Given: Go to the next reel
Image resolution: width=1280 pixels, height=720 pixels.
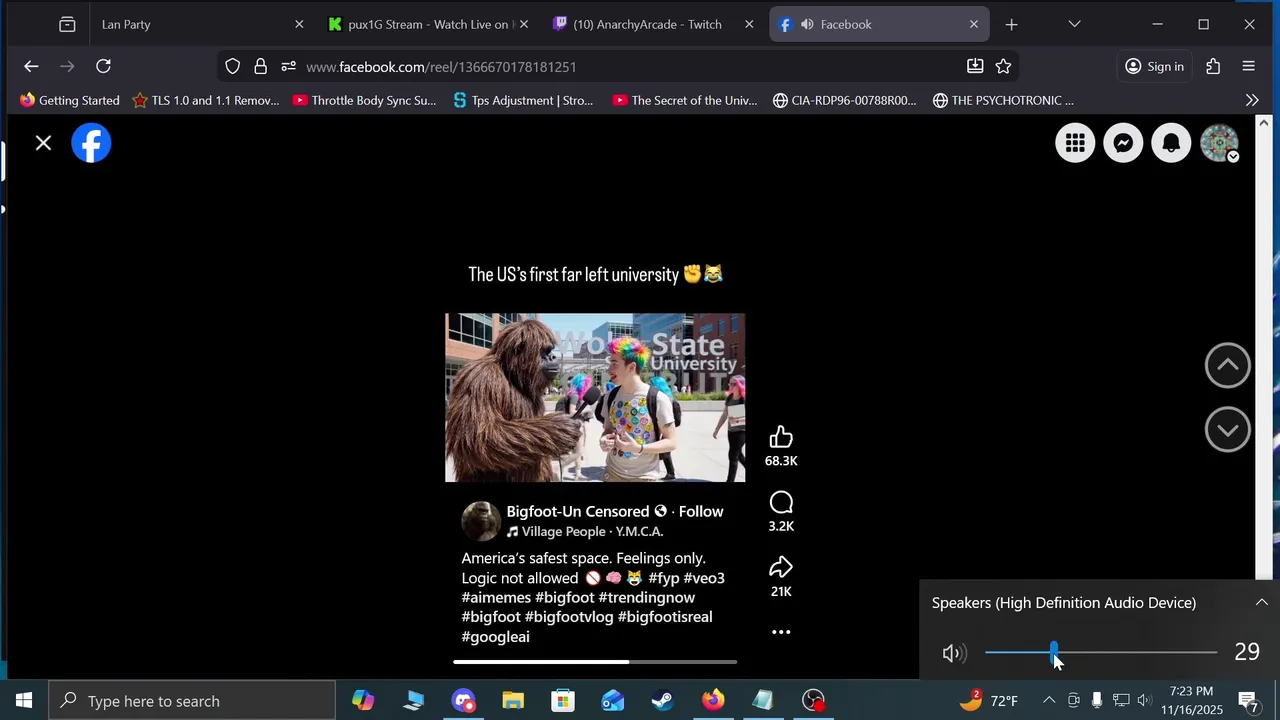Looking at the screenshot, I should tap(1227, 429).
